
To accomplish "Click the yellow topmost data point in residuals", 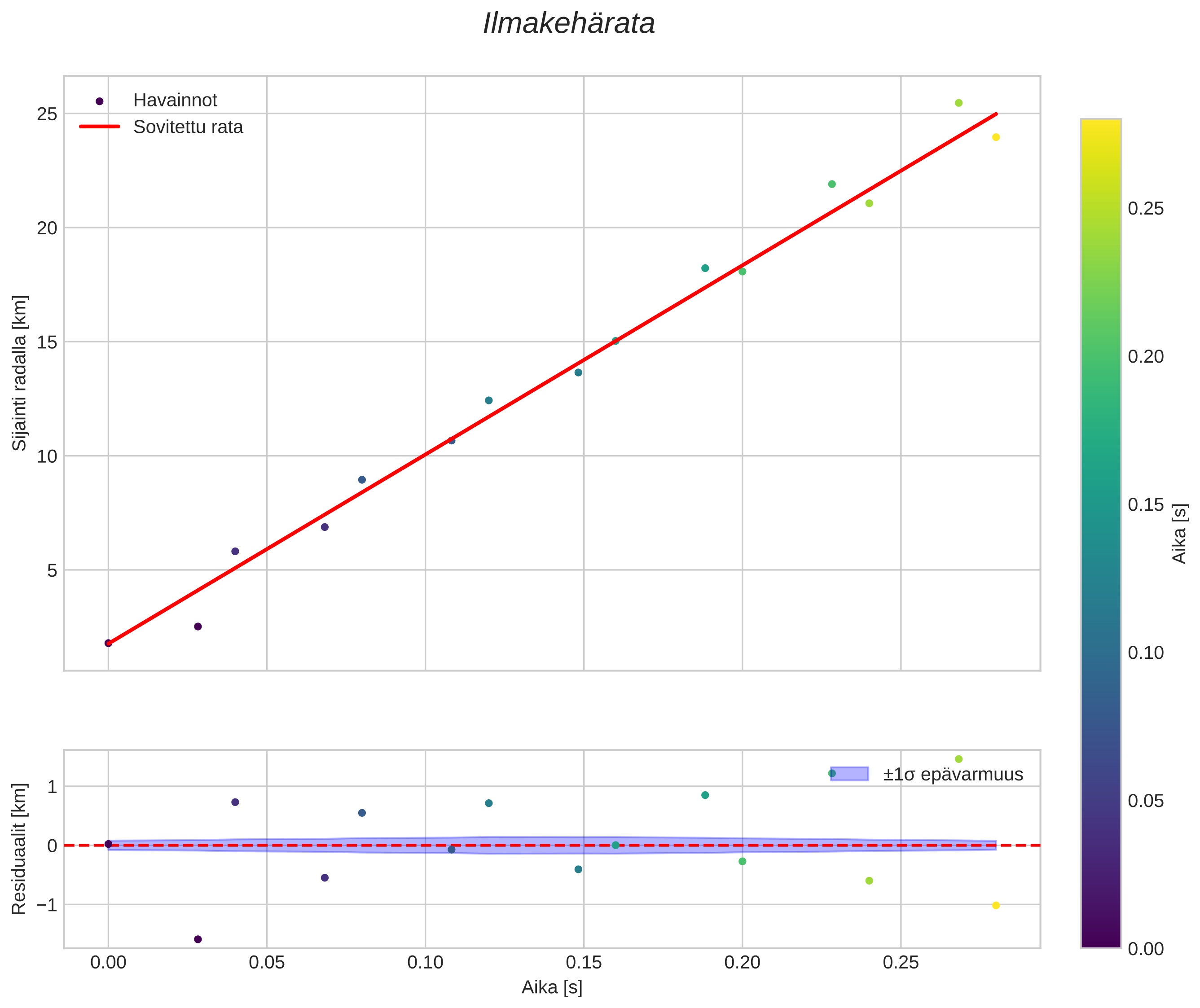I will (959, 759).
